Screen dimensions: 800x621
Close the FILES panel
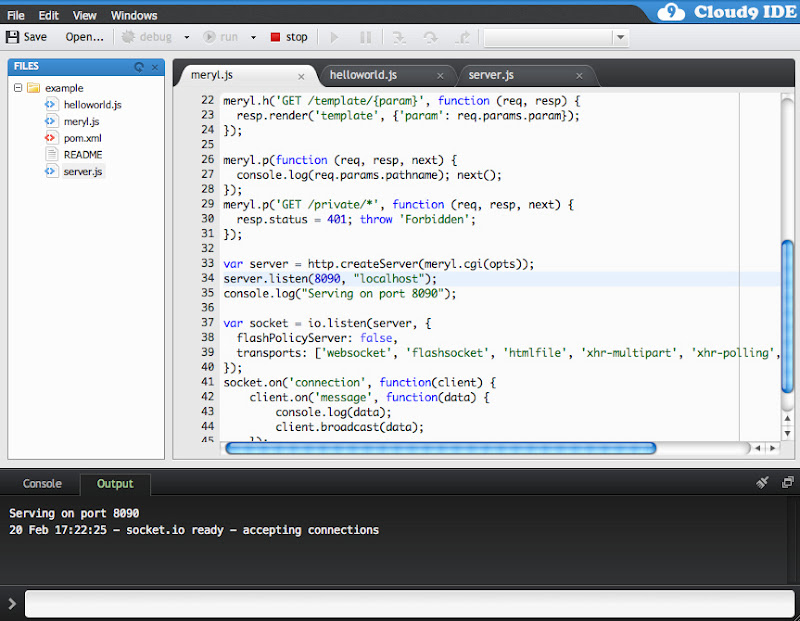[x=155, y=67]
